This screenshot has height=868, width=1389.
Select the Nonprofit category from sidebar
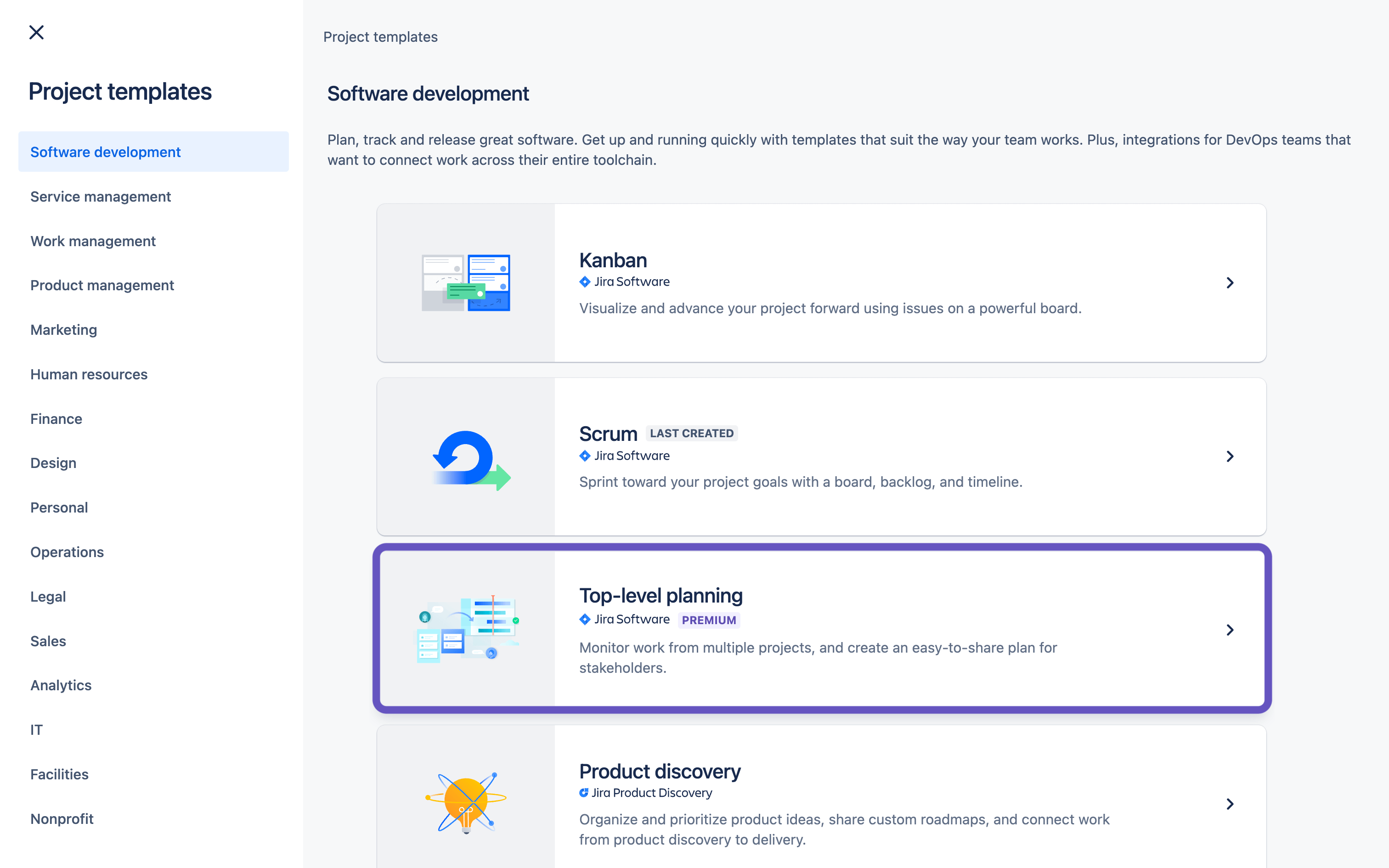pyautogui.click(x=62, y=818)
